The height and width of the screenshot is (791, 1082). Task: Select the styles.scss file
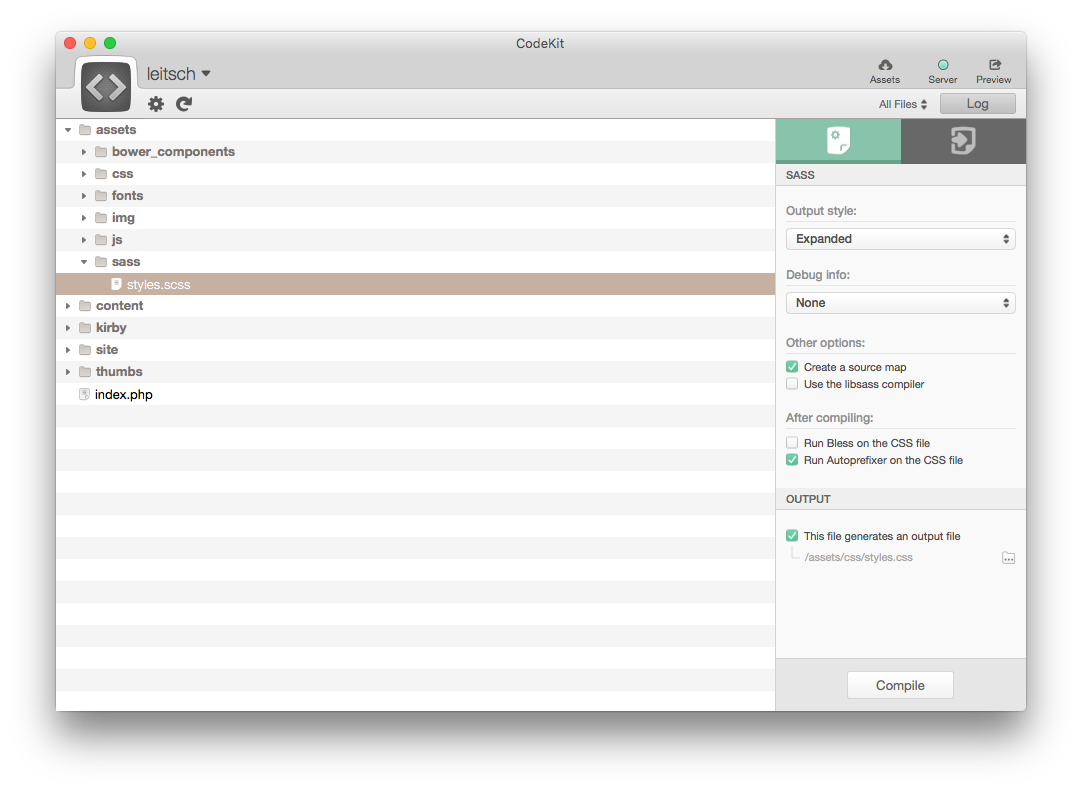click(158, 285)
